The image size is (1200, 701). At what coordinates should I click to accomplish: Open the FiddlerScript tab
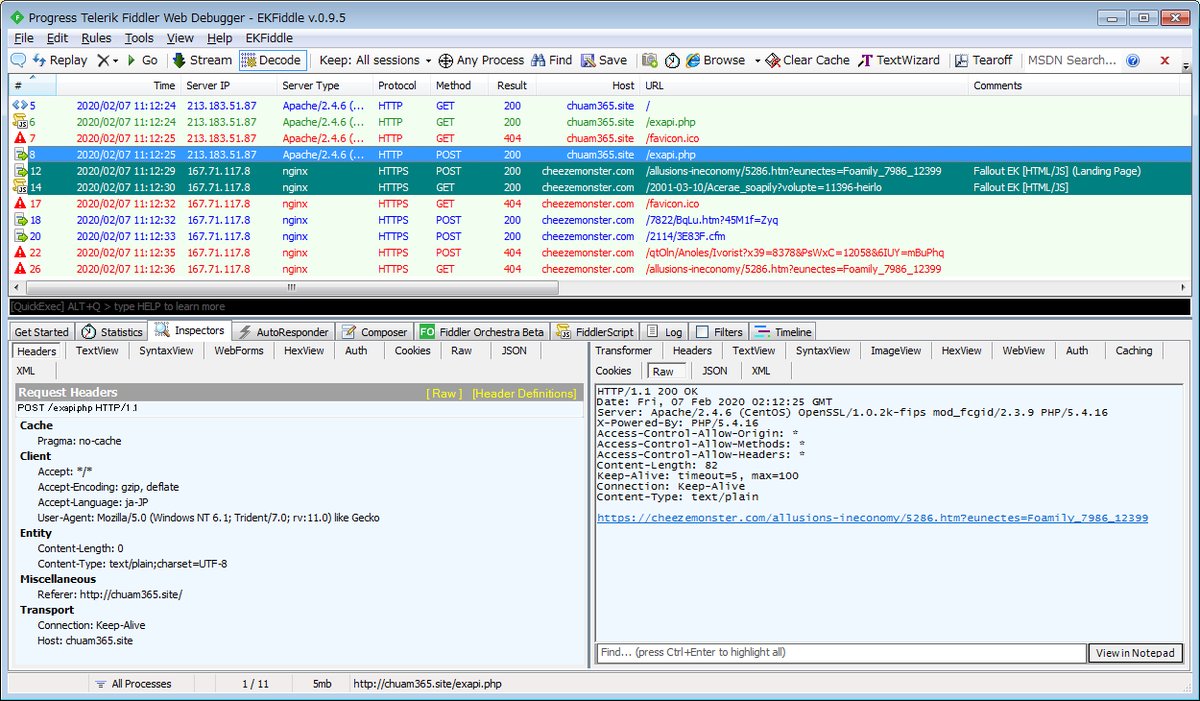(x=596, y=332)
